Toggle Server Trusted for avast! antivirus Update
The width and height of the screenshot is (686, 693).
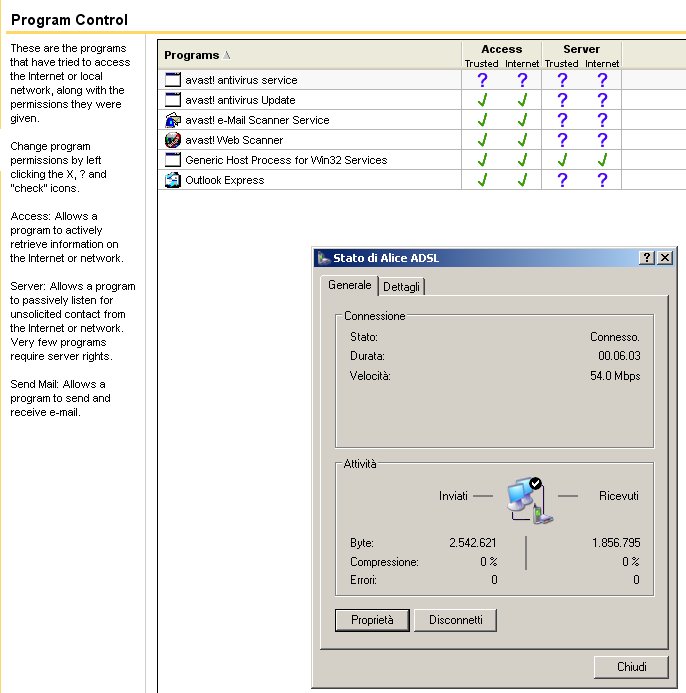(x=562, y=100)
